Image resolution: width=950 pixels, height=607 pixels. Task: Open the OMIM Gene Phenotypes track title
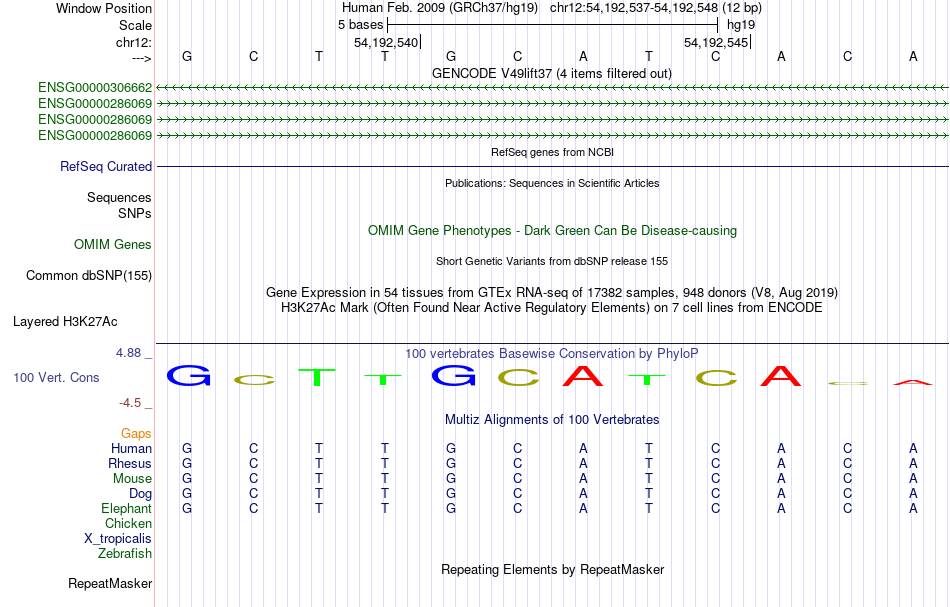(x=552, y=230)
